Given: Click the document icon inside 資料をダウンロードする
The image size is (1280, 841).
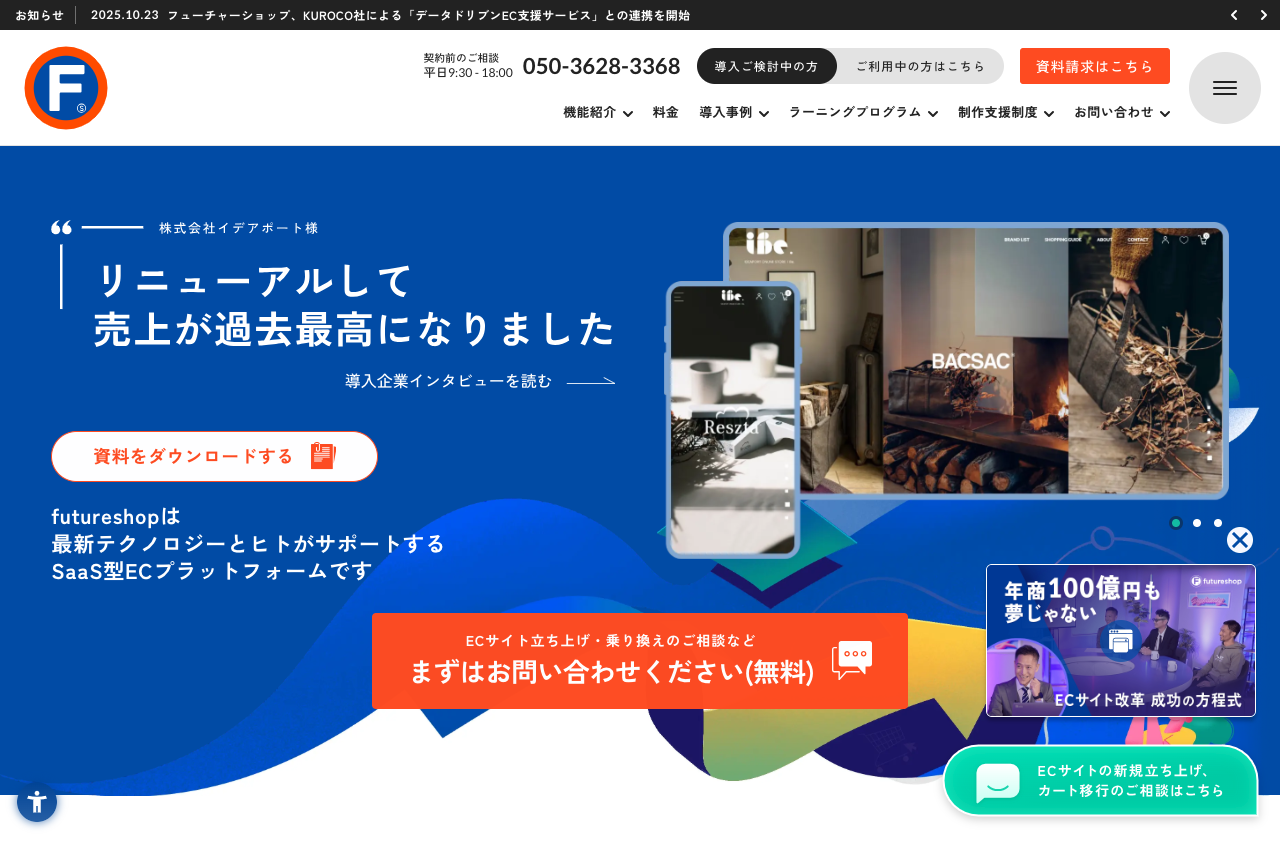Looking at the screenshot, I should pyautogui.click(x=322, y=456).
